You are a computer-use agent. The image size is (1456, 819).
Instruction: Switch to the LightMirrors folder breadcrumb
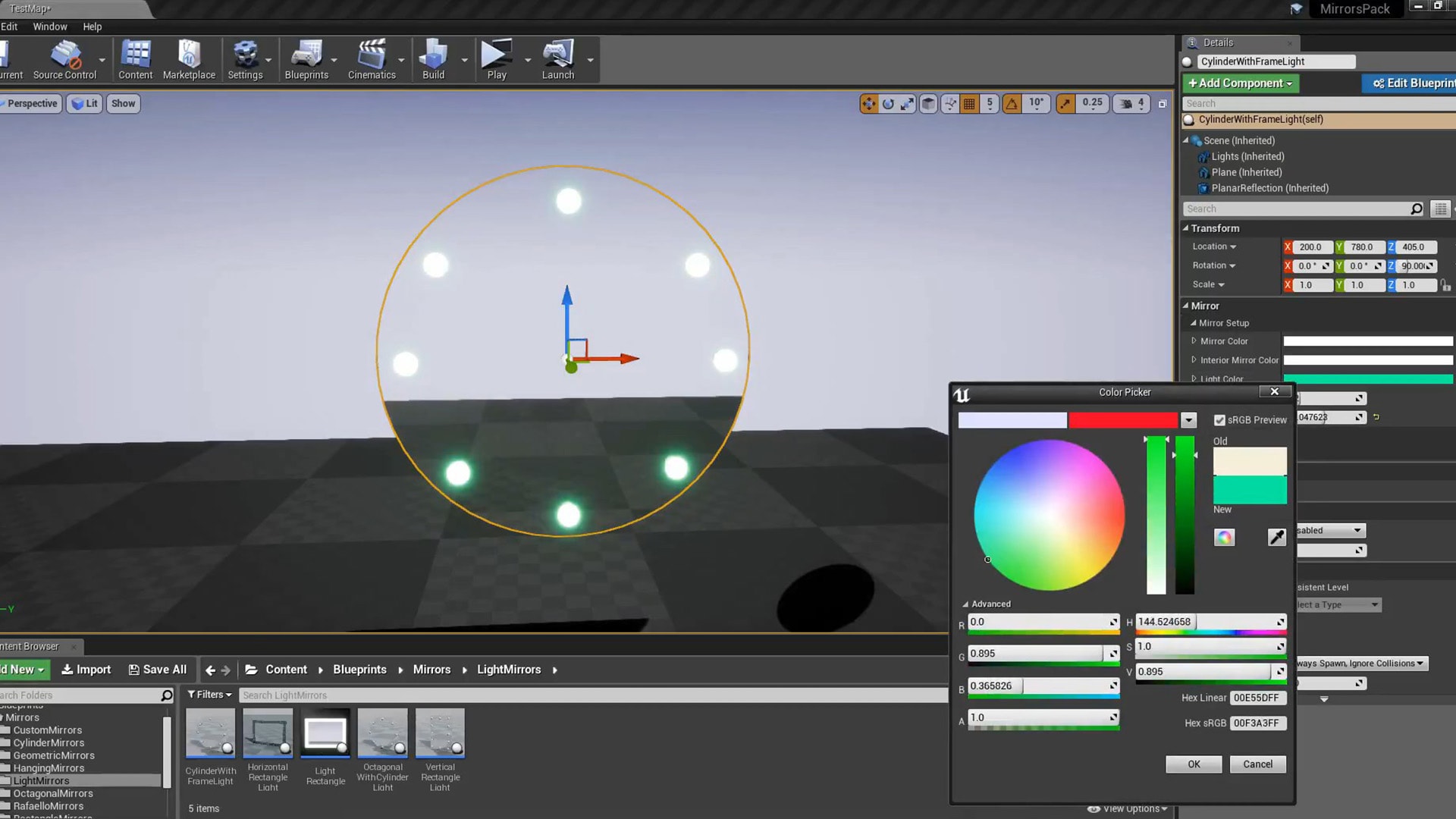tap(509, 670)
